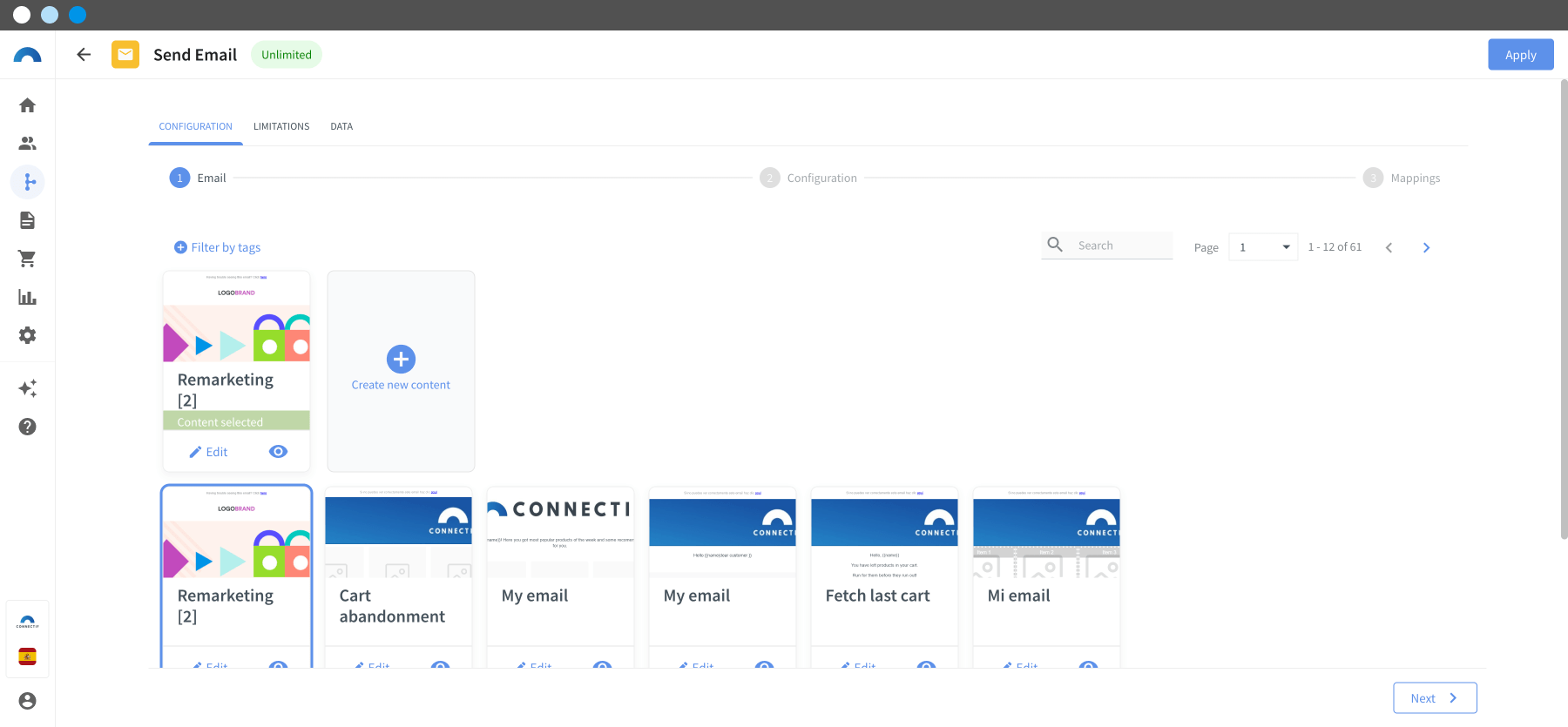The width and height of the screenshot is (1568, 727).
Task: Select step 1 Email in the stepper
Action: [x=198, y=178]
